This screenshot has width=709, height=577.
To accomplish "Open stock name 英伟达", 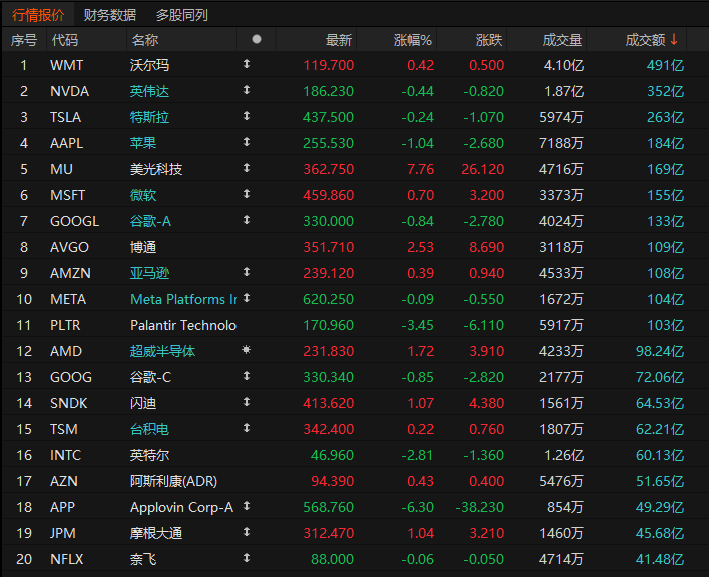I will point(149,91).
